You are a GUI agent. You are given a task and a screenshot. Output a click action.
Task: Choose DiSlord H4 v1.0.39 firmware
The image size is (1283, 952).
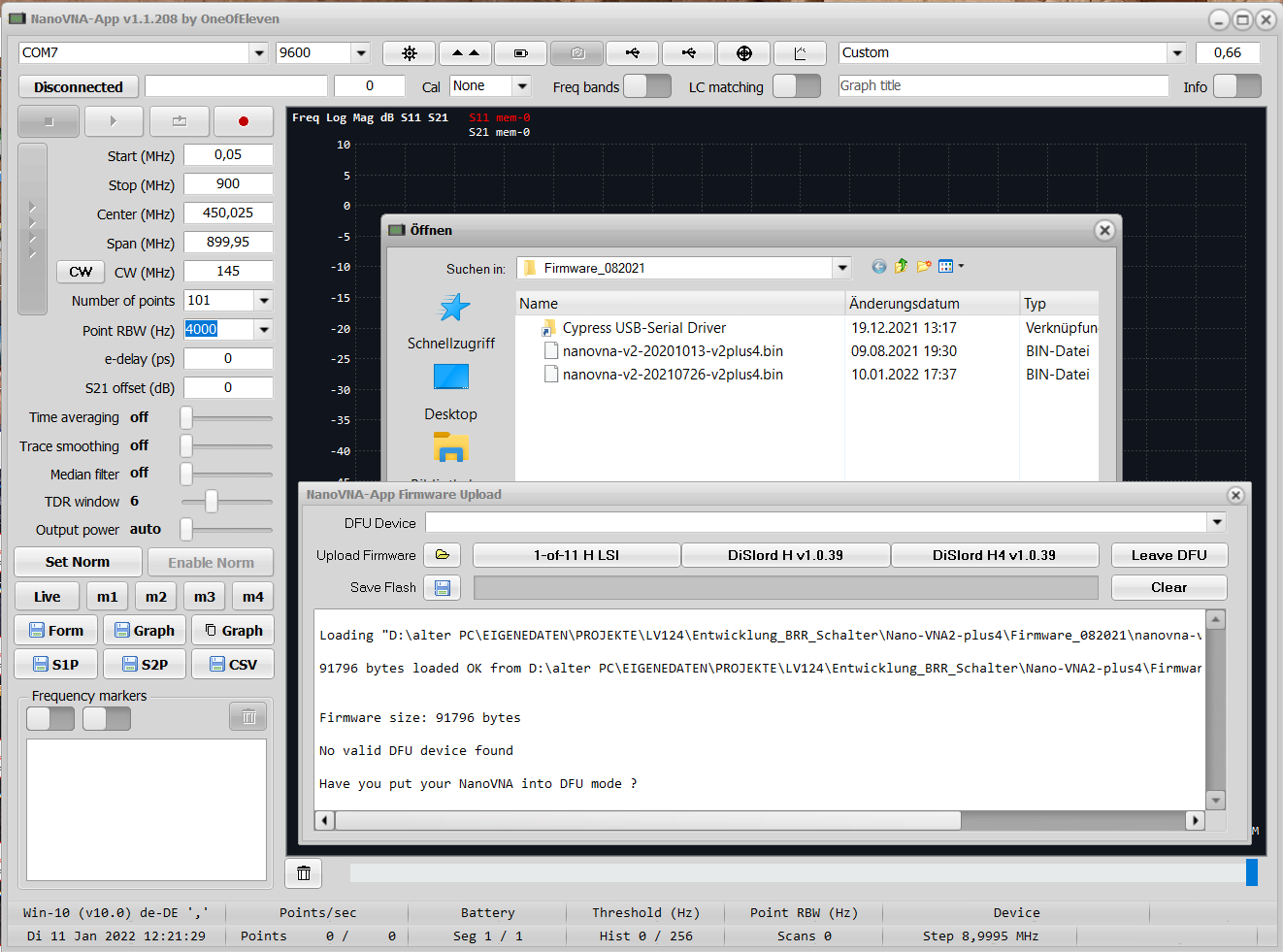click(995, 555)
